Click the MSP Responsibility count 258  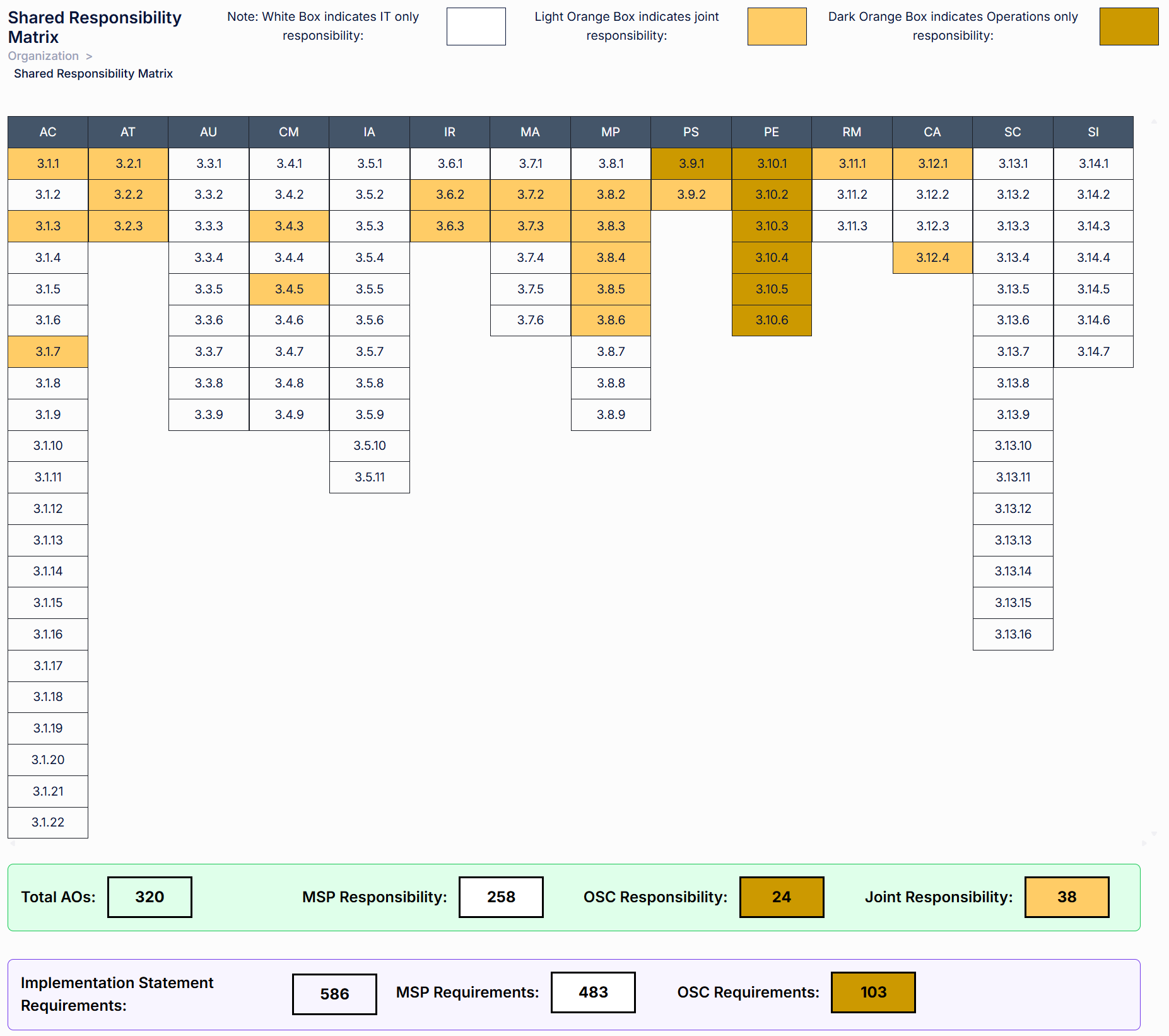(500, 897)
